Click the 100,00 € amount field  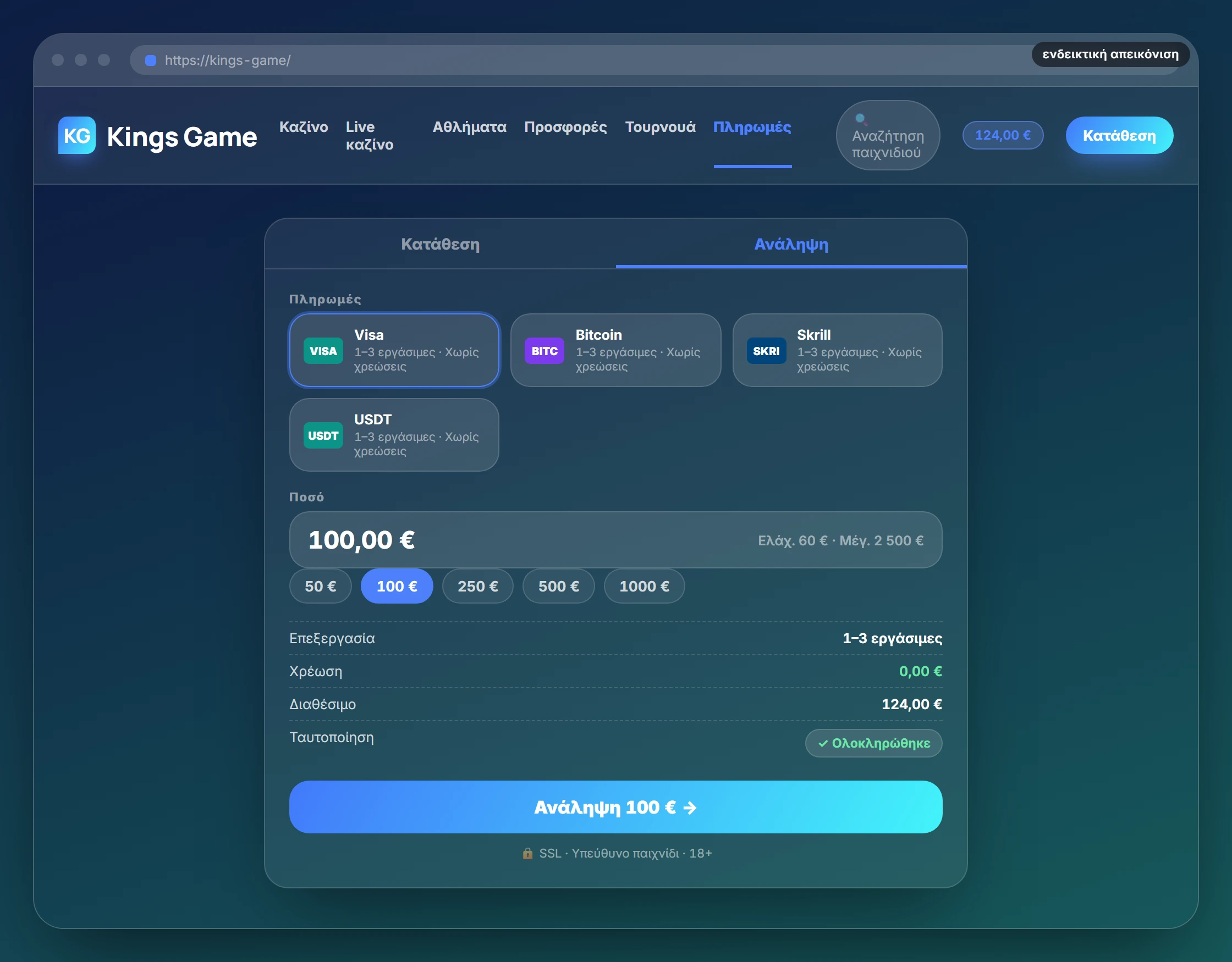[x=615, y=540]
